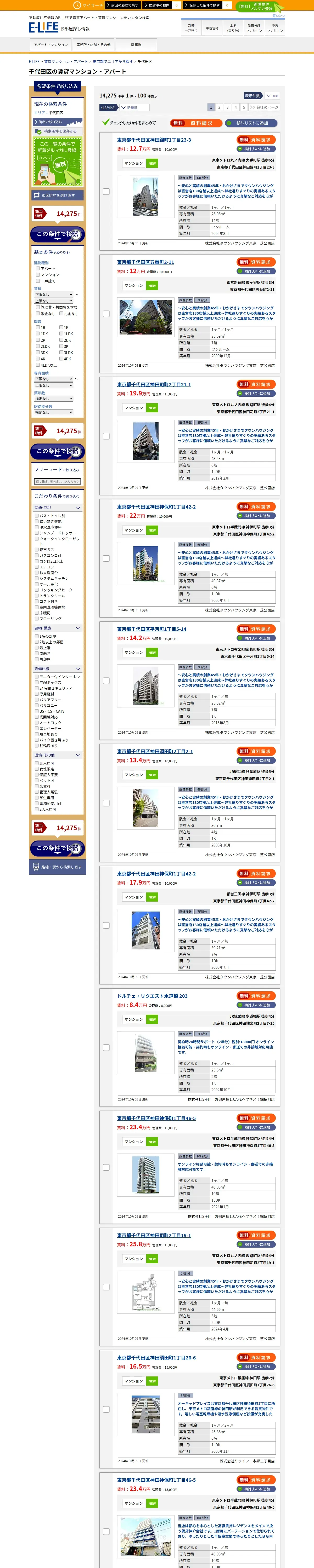Open listing 東京都千代田区五番町2-11
Image resolution: width=314 pixels, height=1568 pixels.
[x=146, y=262]
